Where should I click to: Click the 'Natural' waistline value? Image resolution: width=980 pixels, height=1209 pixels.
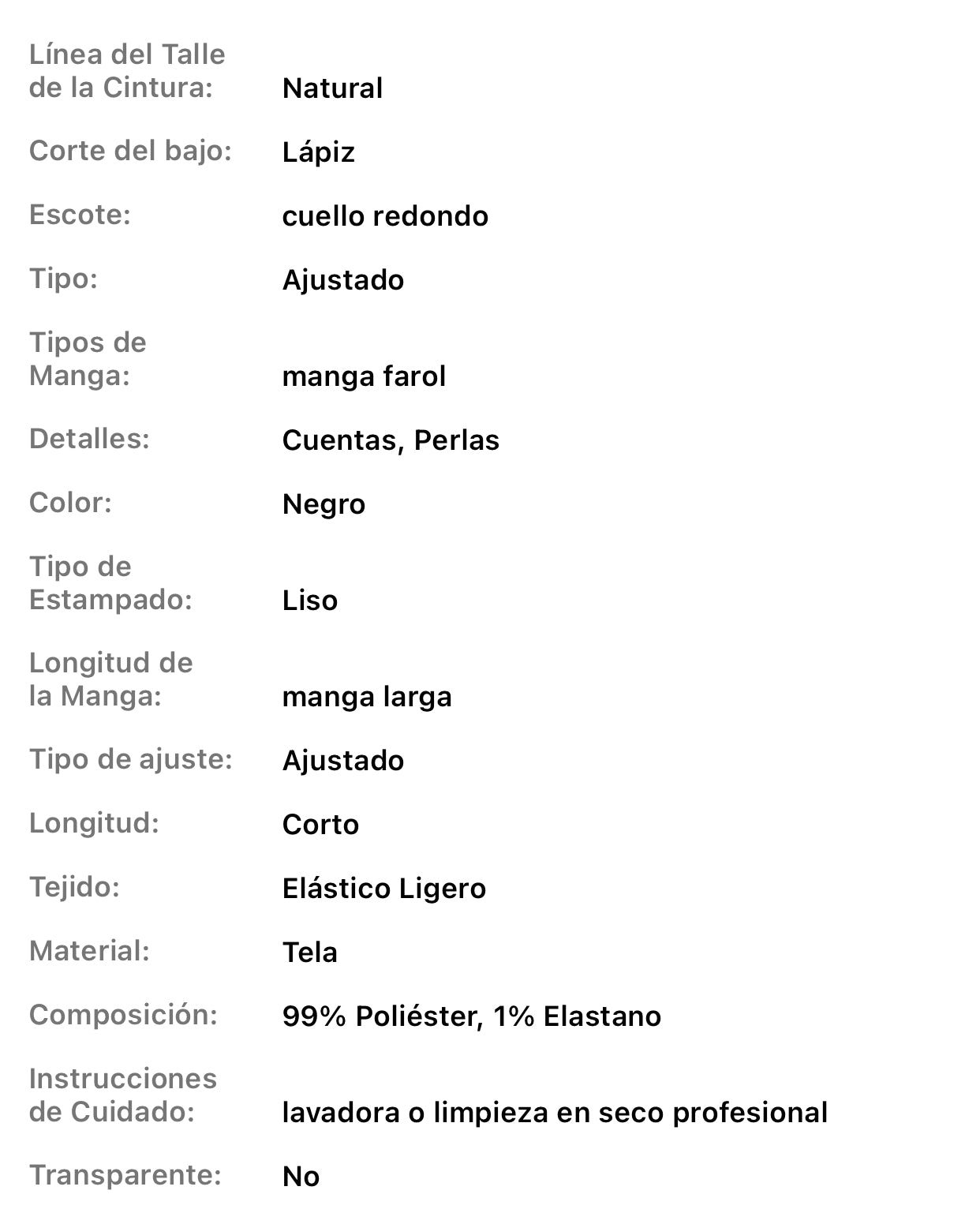[332, 88]
